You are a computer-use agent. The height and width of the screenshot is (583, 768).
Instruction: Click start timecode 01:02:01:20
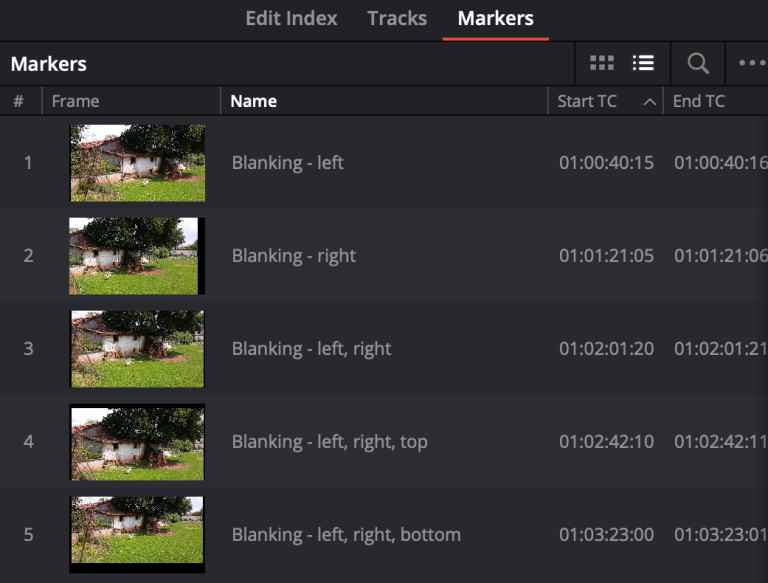[x=606, y=349]
